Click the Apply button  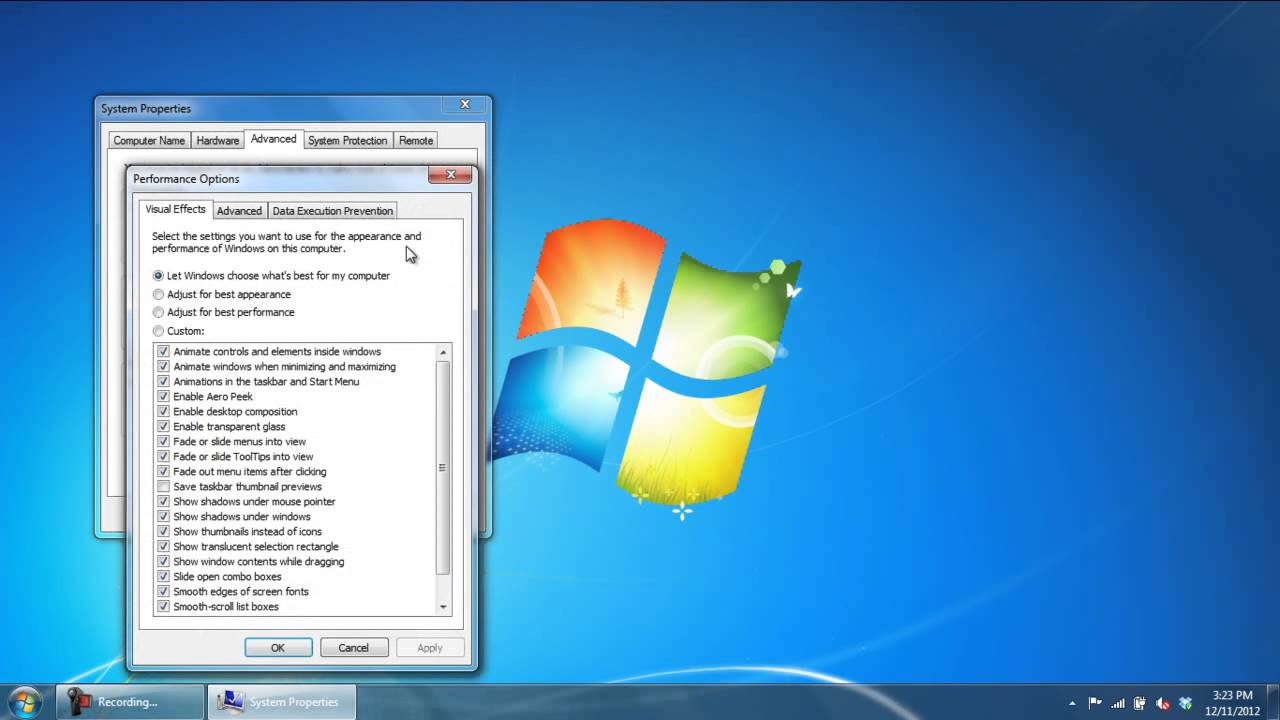click(x=430, y=648)
